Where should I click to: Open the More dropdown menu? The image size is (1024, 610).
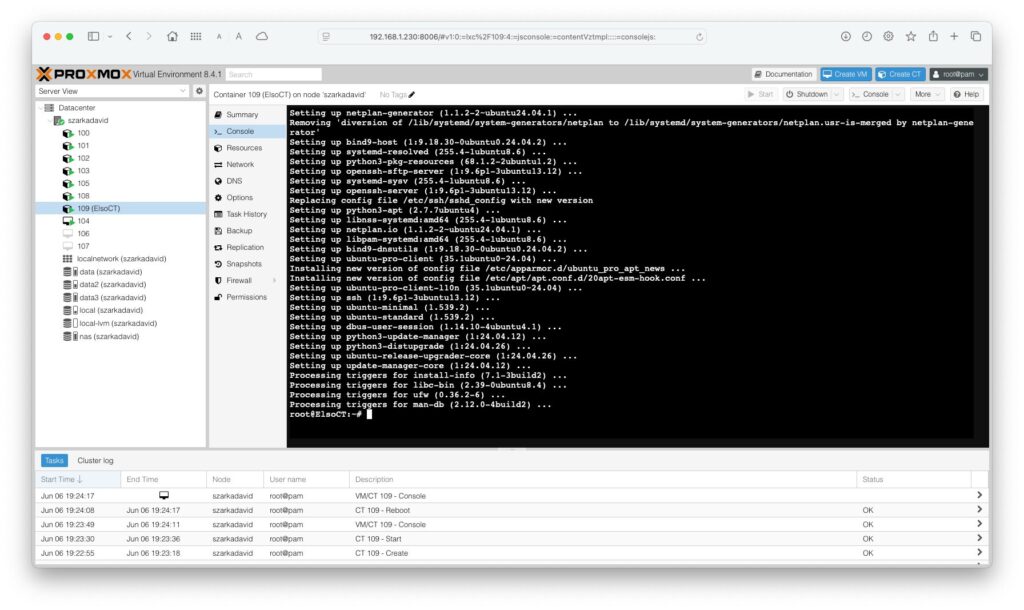point(927,94)
